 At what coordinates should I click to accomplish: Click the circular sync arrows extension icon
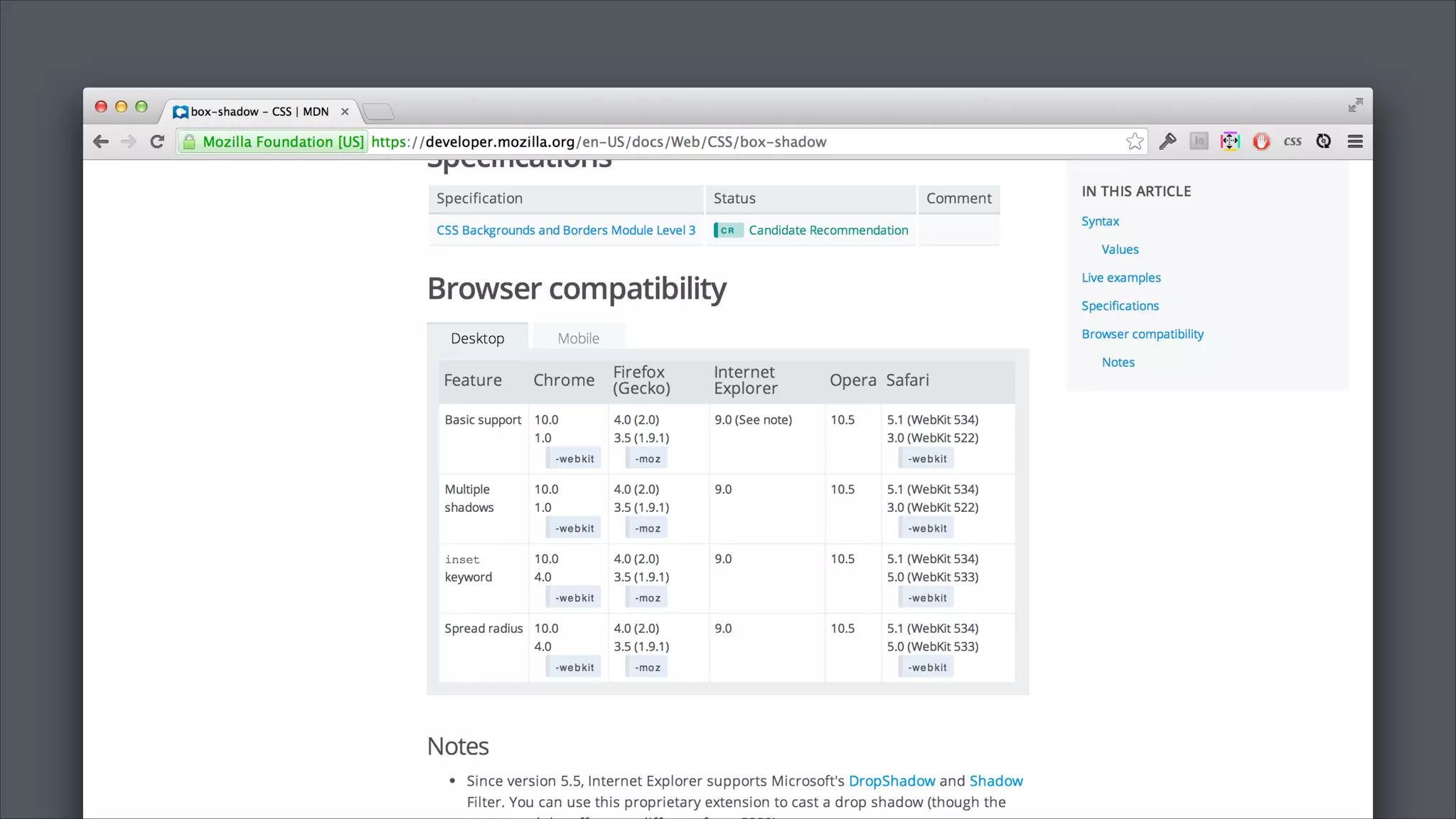click(x=1323, y=141)
